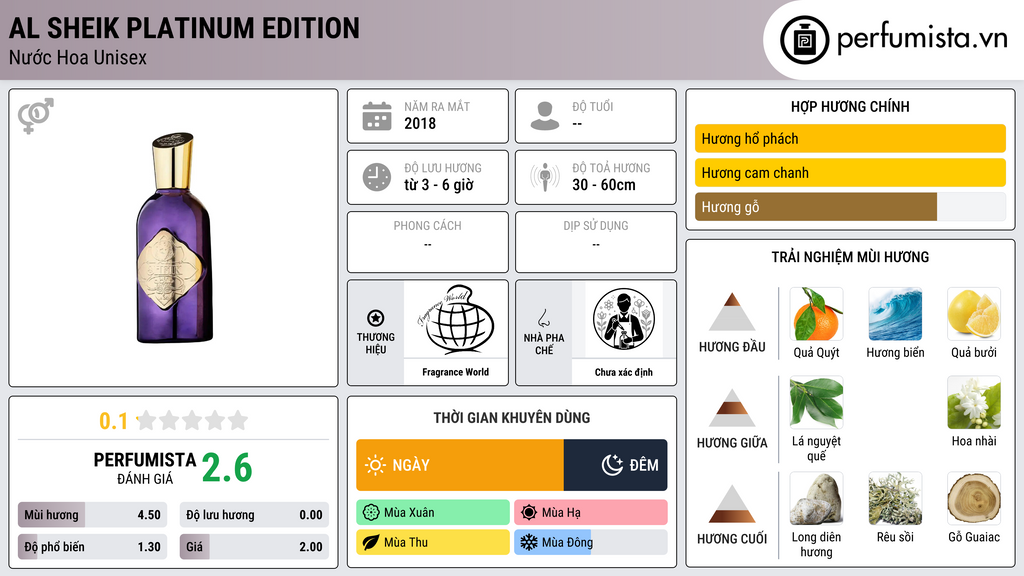
Task: Click the Hương đầu pyramid icon
Action: point(732,312)
